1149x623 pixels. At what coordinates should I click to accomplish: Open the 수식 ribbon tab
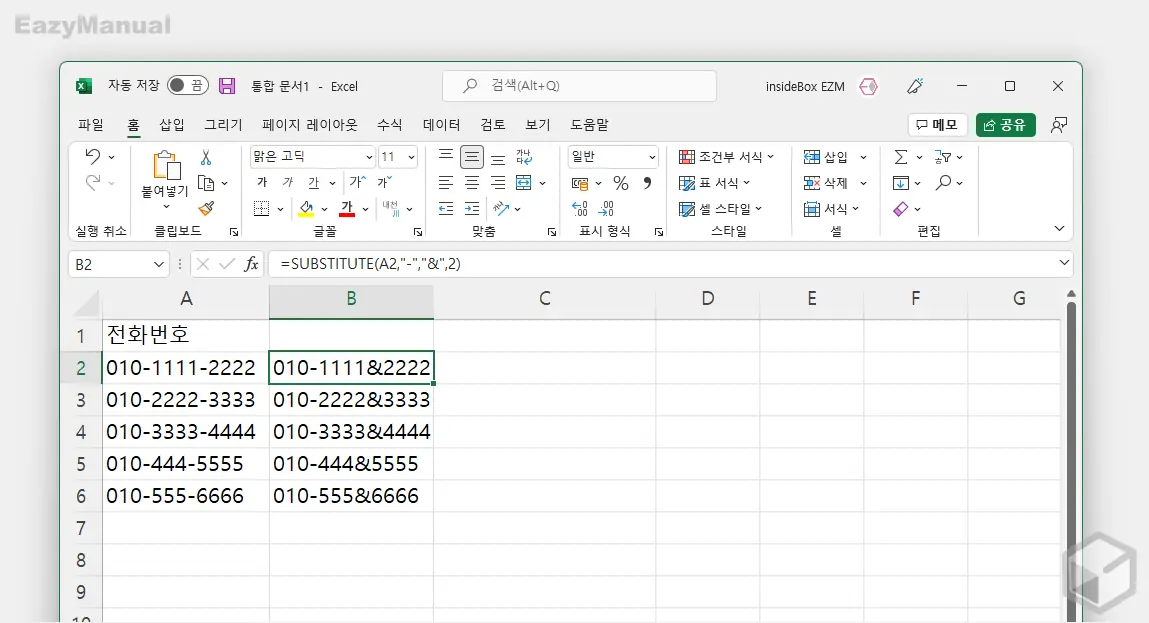[x=390, y=125]
